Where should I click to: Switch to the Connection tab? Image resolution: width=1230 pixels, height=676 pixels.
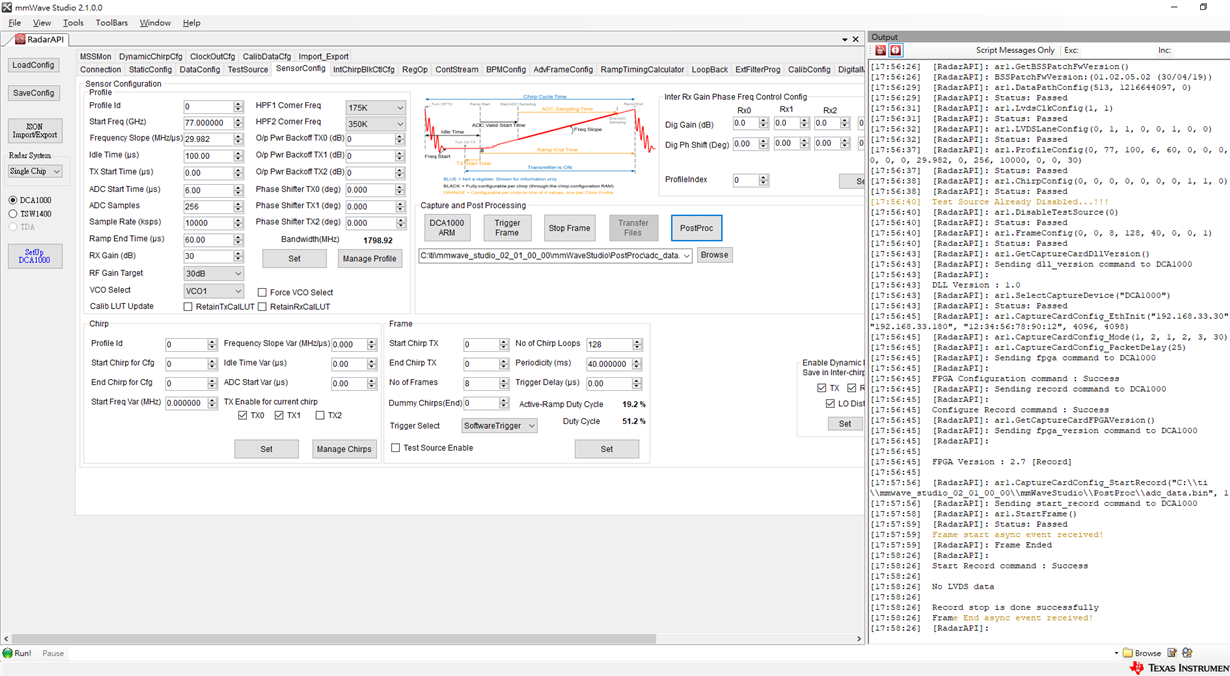[x=101, y=70]
